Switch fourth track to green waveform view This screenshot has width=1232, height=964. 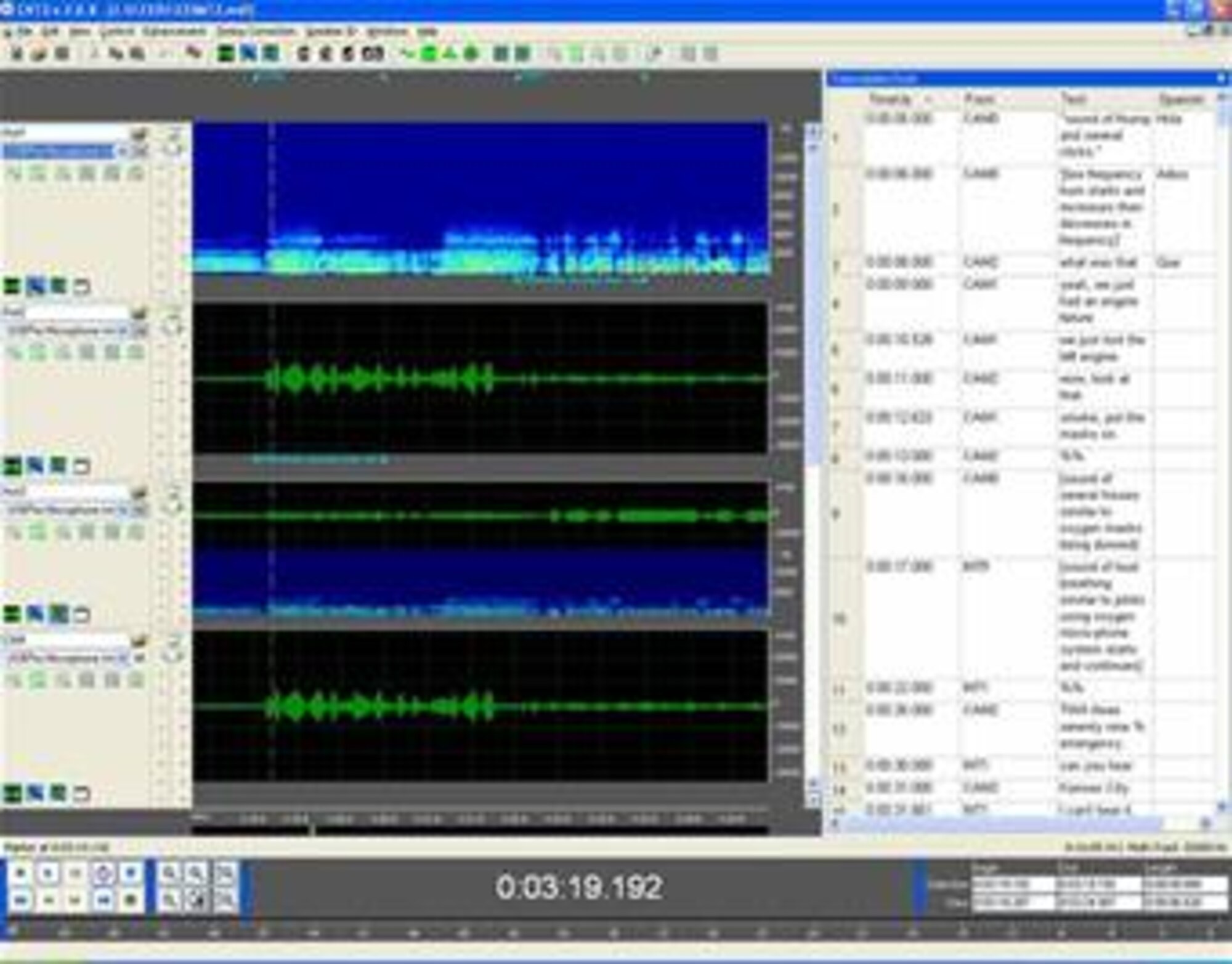[x=12, y=793]
